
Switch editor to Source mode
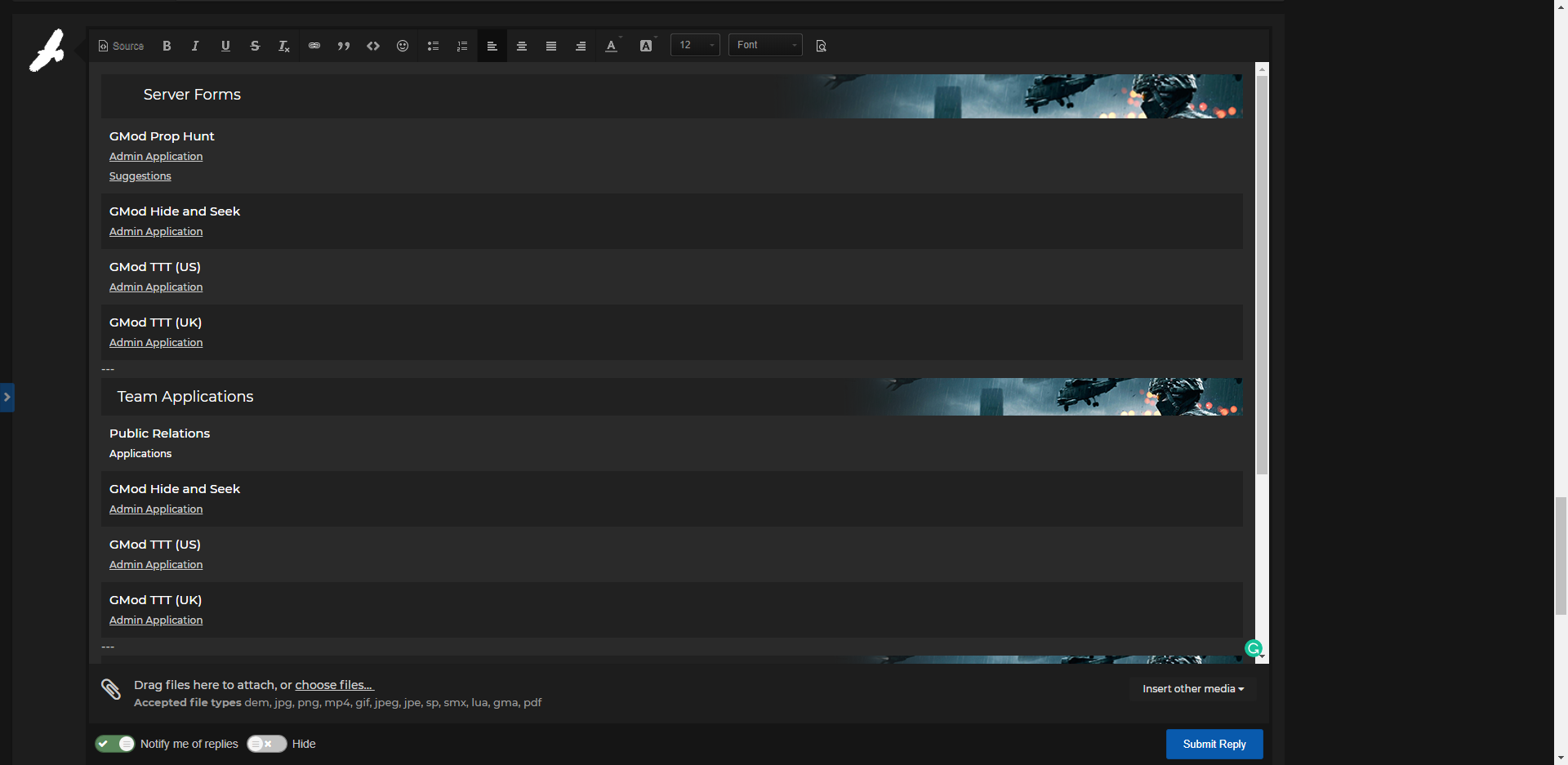(121, 46)
